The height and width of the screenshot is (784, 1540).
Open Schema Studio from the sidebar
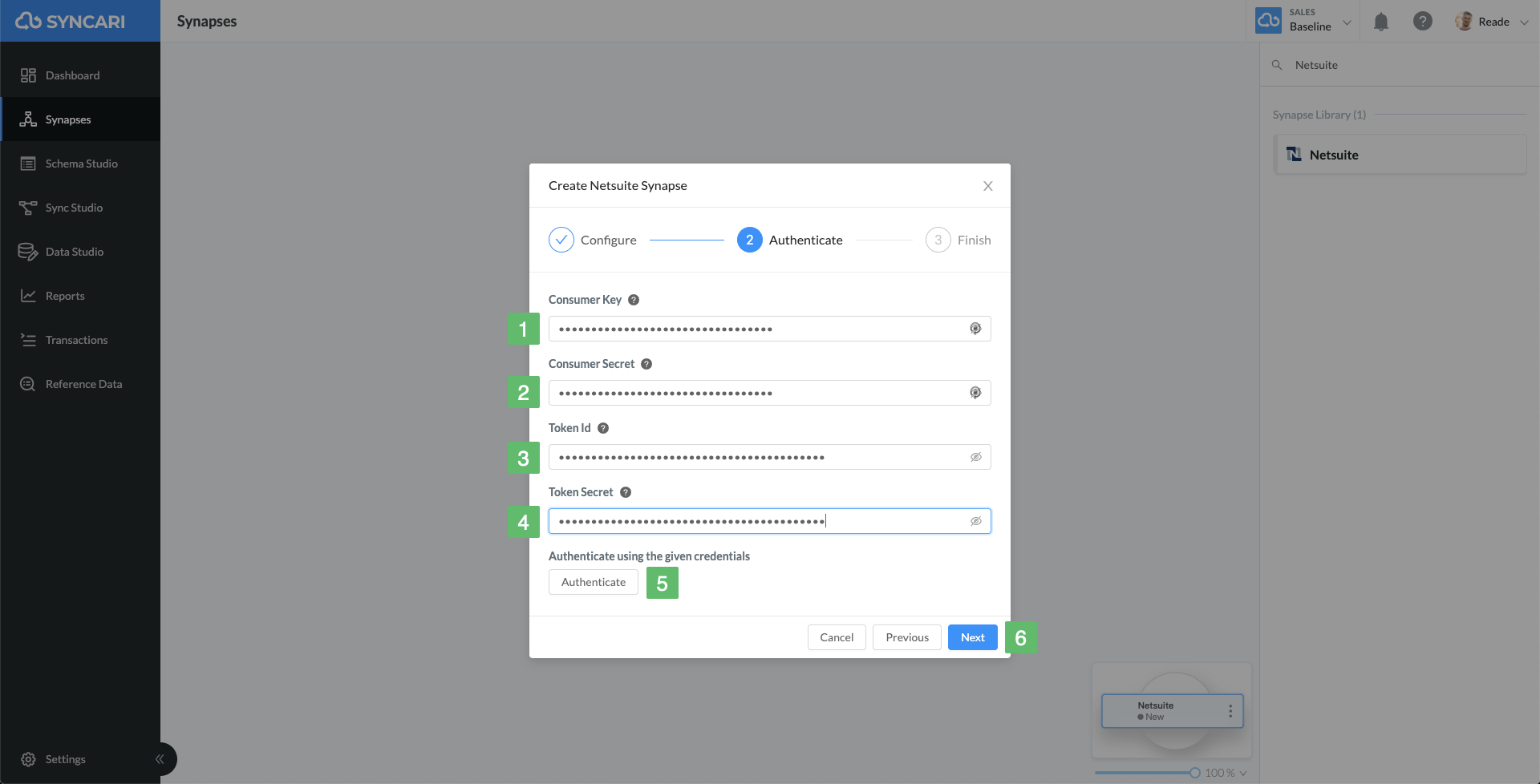tap(80, 164)
